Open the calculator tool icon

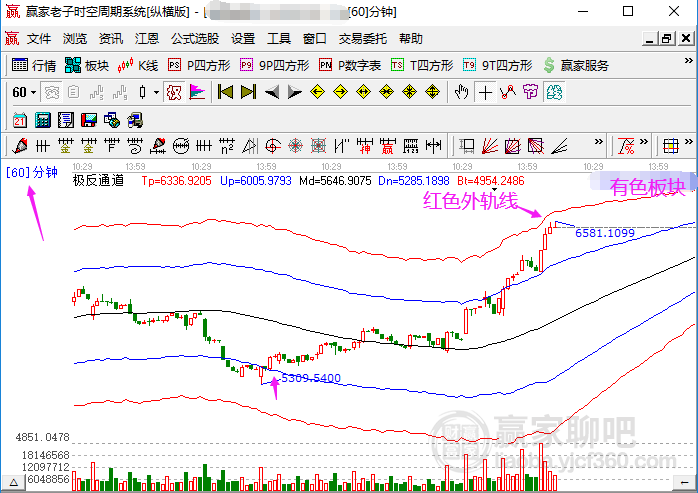pos(43,120)
